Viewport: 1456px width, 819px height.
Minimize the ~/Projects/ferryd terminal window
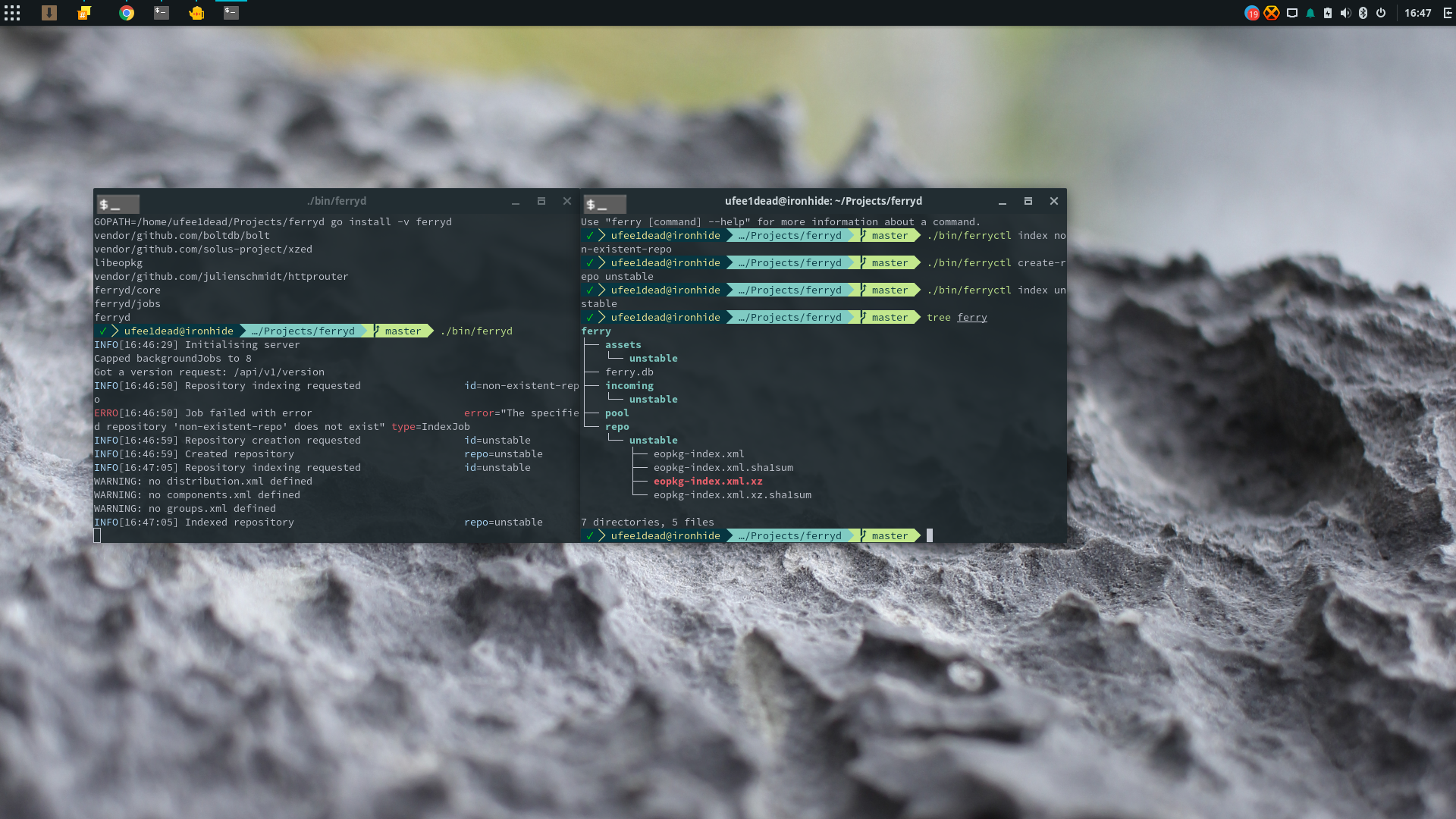[1003, 202]
